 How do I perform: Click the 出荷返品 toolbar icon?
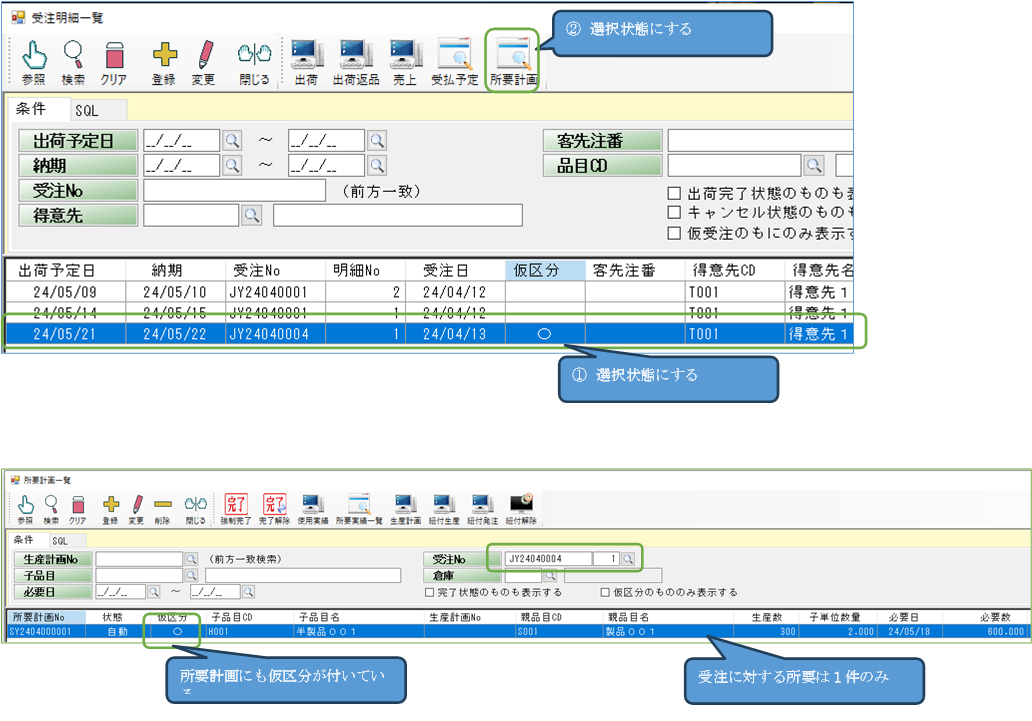click(x=355, y=60)
